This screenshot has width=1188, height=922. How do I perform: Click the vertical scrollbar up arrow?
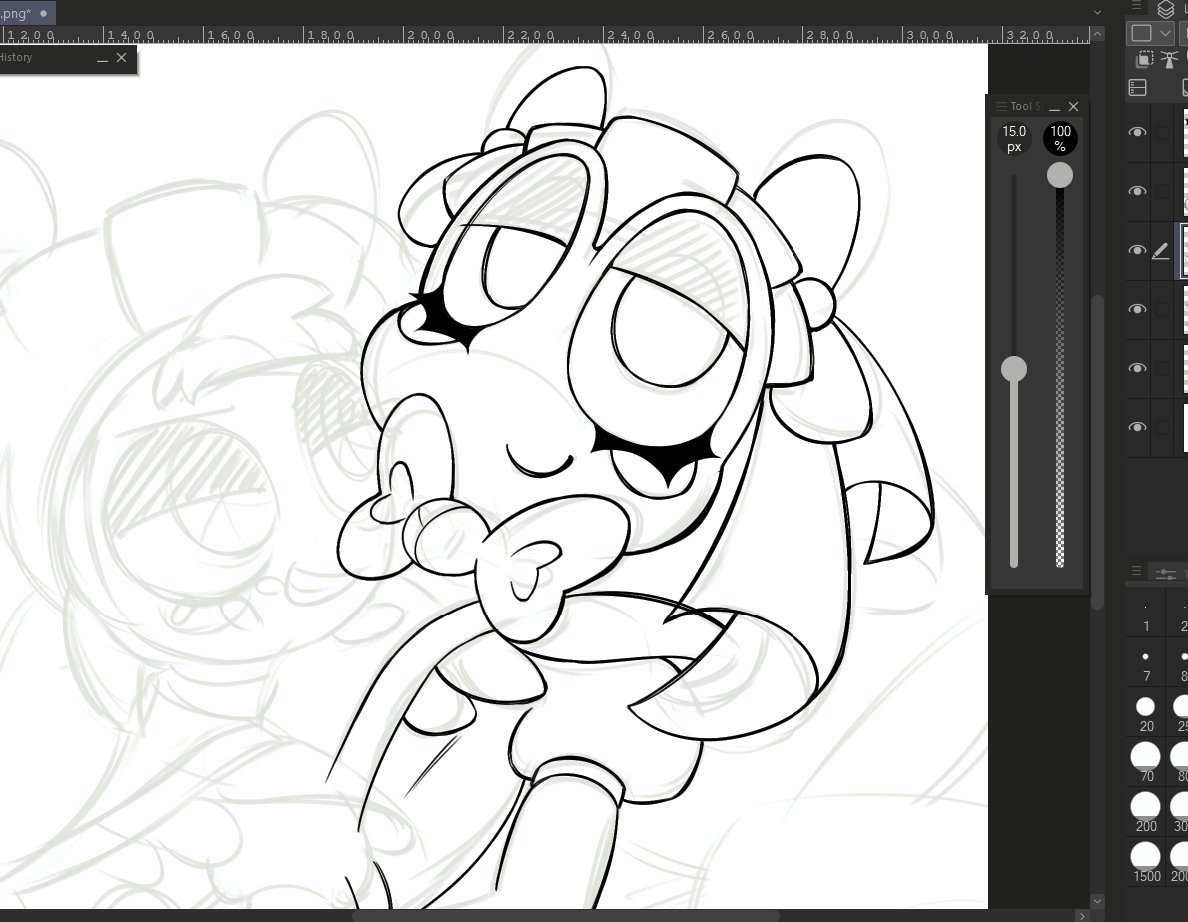point(1097,34)
